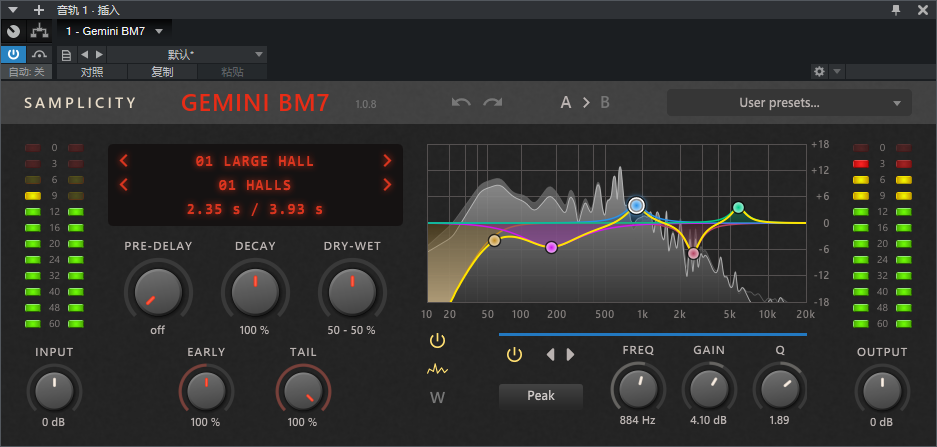Click the Peak filter type button
Viewport: 937px width, 447px height.
(x=541, y=395)
